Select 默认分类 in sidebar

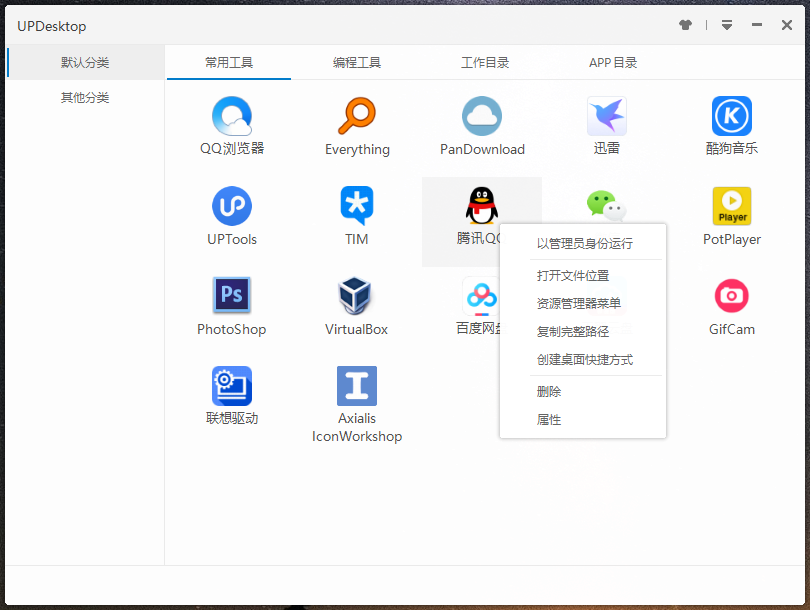click(x=85, y=62)
